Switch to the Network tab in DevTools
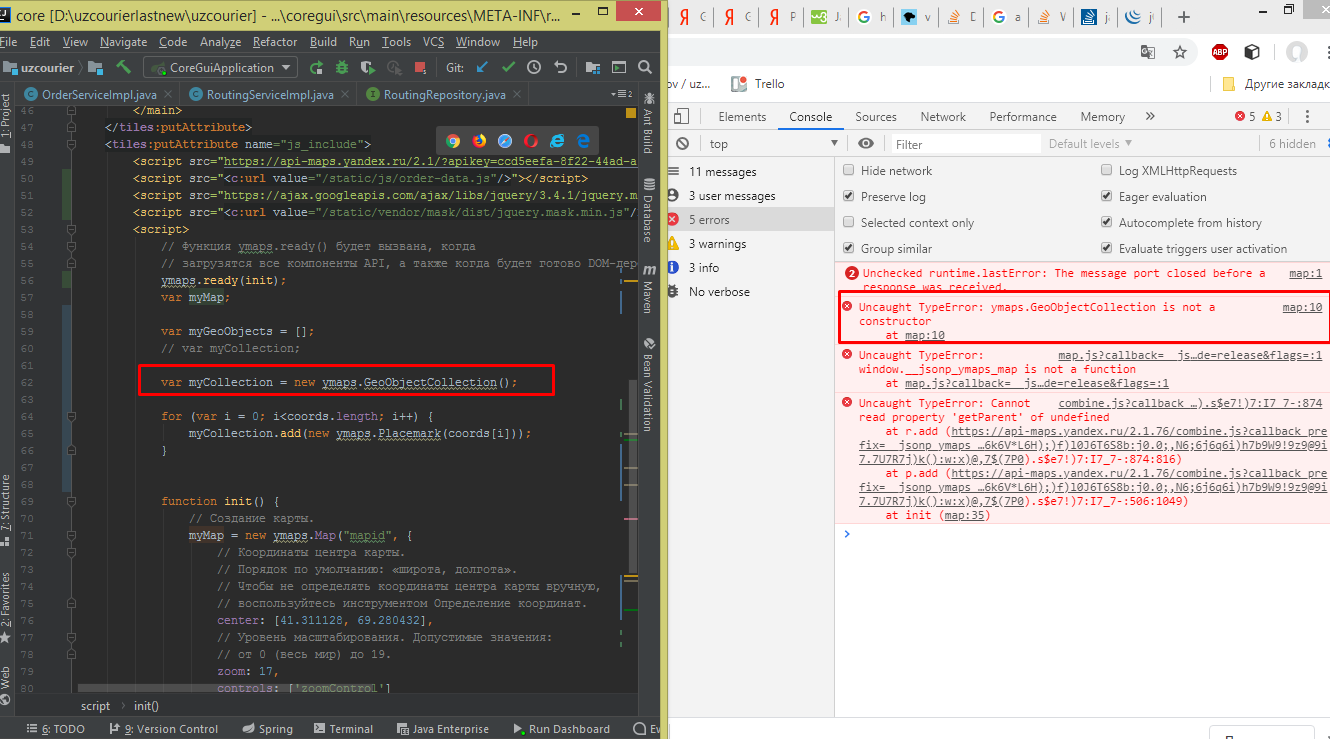The width and height of the screenshot is (1330, 739). (943, 117)
